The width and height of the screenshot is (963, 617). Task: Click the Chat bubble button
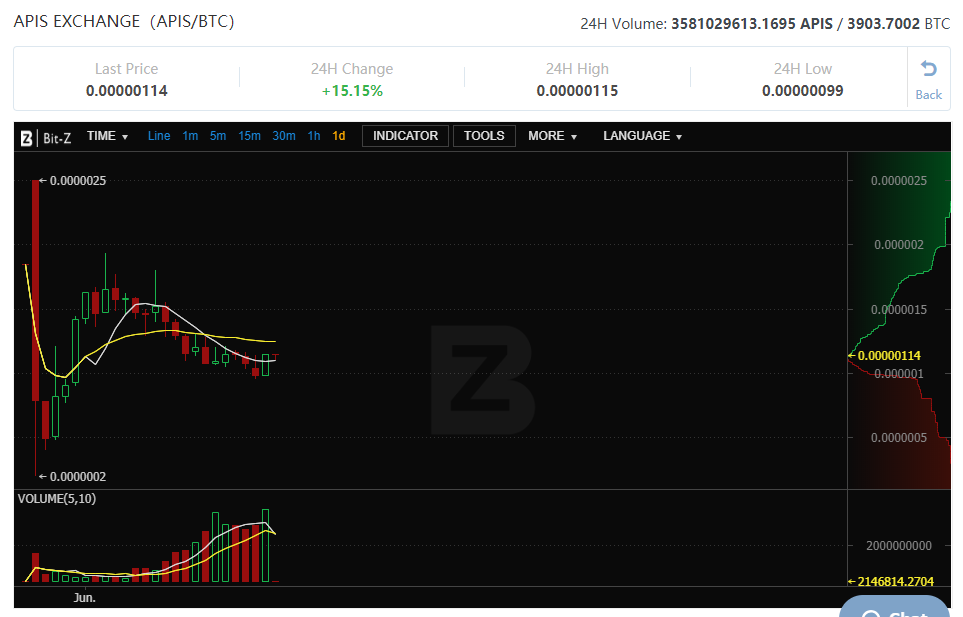click(895, 607)
